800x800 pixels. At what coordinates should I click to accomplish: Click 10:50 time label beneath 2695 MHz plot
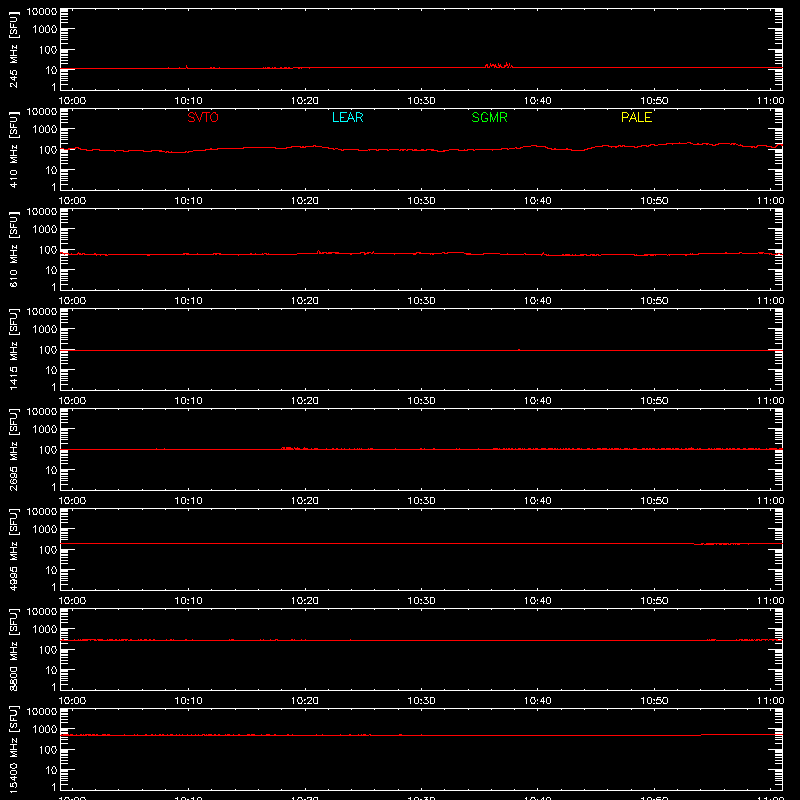[654, 501]
